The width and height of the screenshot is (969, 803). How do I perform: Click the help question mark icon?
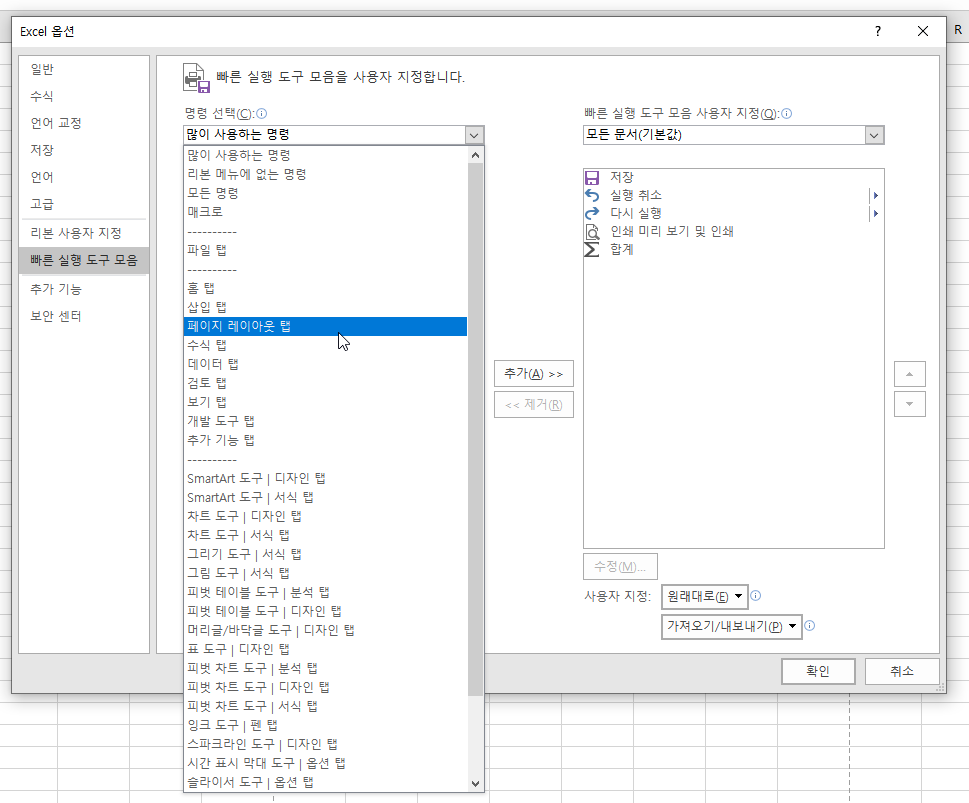[x=878, y=31]
